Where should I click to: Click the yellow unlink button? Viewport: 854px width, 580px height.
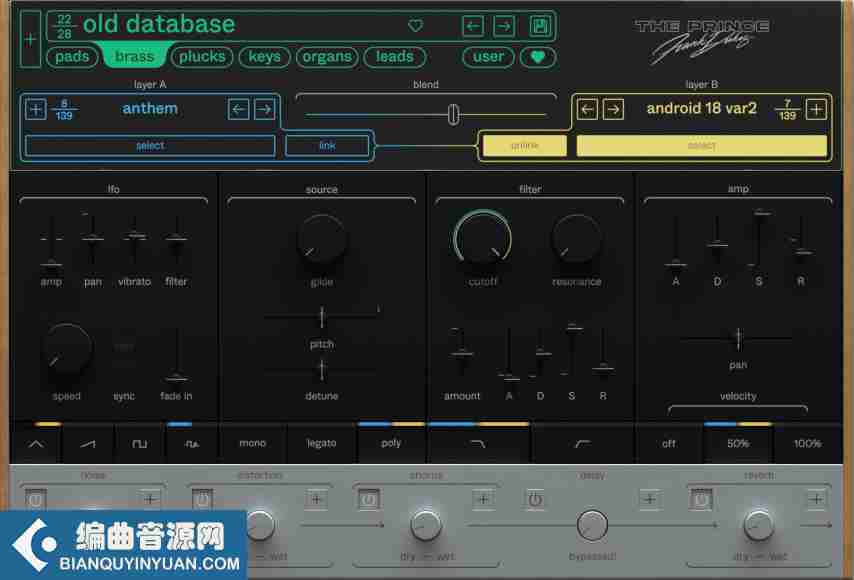pyautogui.click(x=524, y=145)
